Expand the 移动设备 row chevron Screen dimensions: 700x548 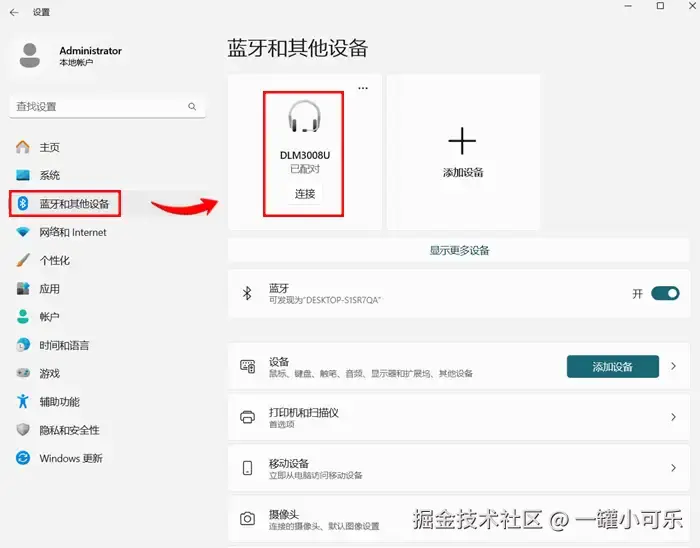673,468
